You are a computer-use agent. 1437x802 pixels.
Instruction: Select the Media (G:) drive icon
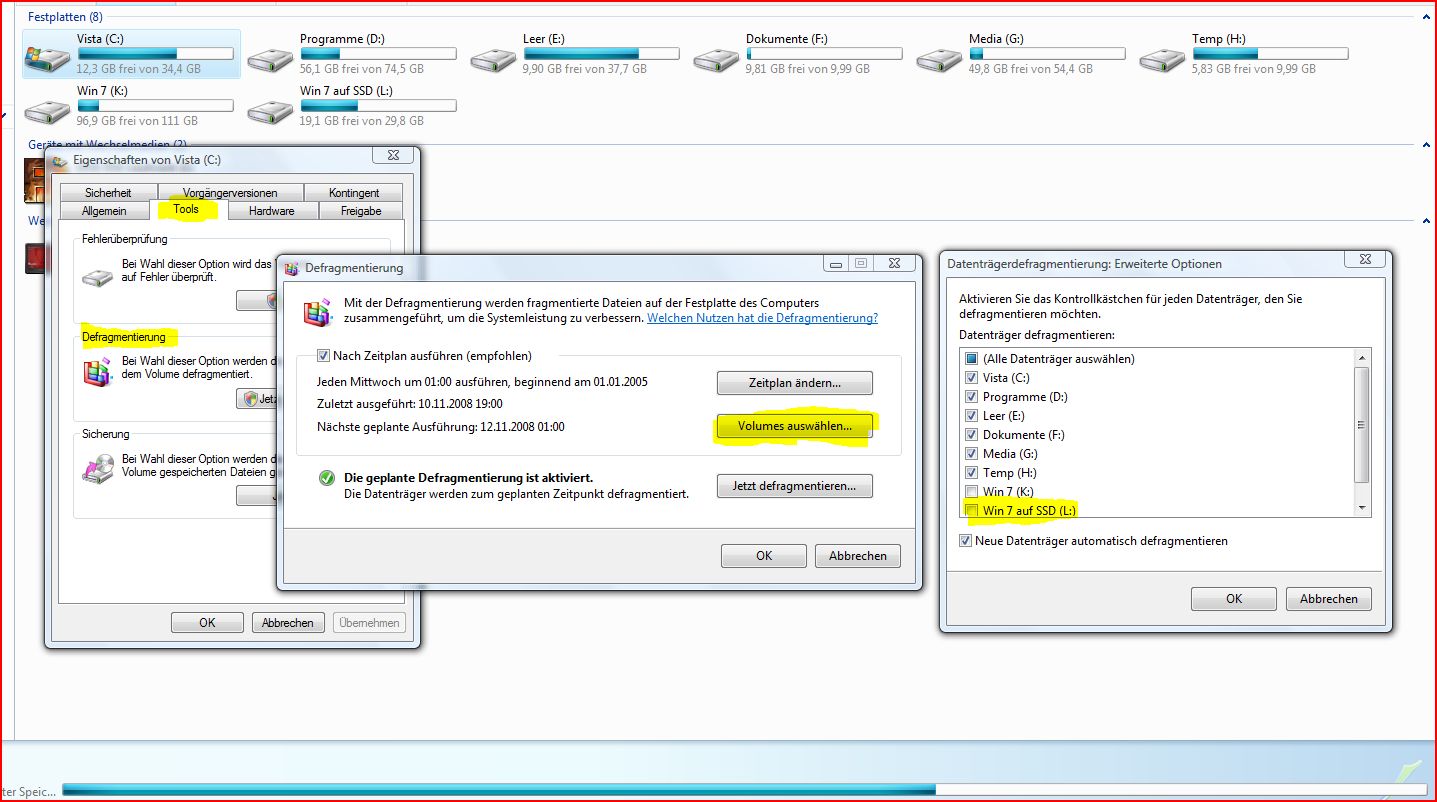point(939,58)
